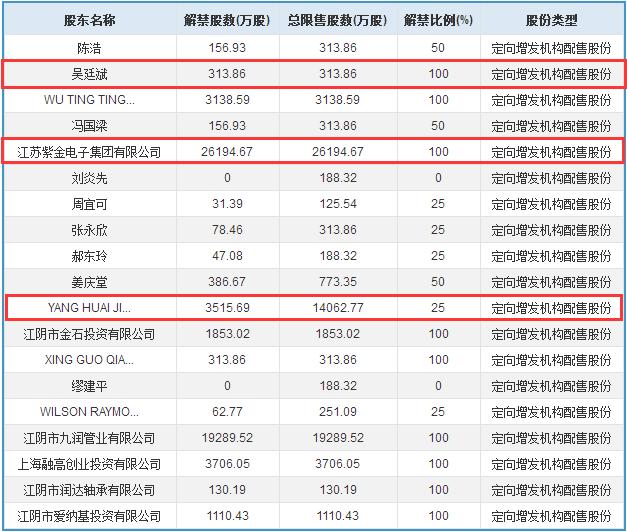This screenshot has width=627, height=532.
Task: Click unlock ratio 50 in 陈浩 row
Action: point(438,48)
